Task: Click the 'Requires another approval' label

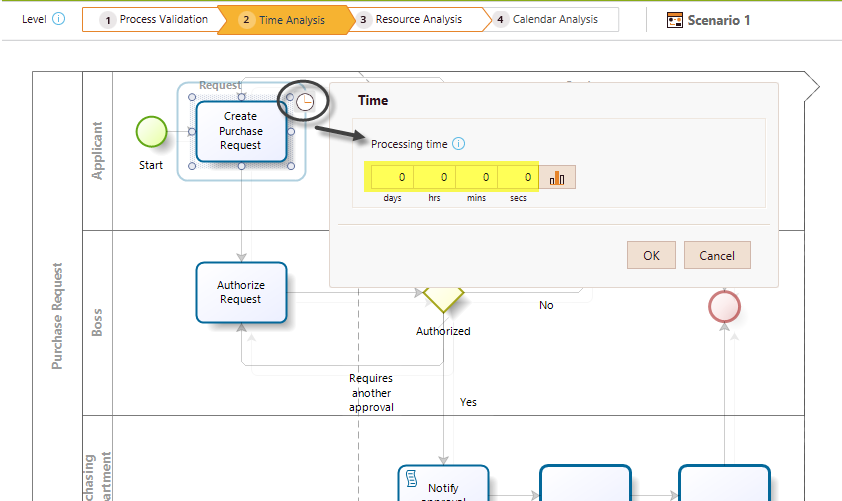Action: click(x=371, y=393)
